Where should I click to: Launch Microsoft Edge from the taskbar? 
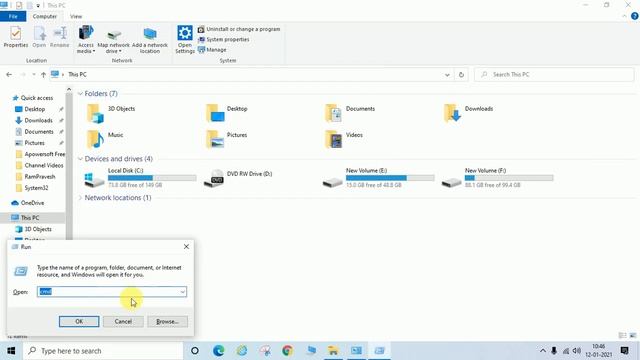coord(218,351)
